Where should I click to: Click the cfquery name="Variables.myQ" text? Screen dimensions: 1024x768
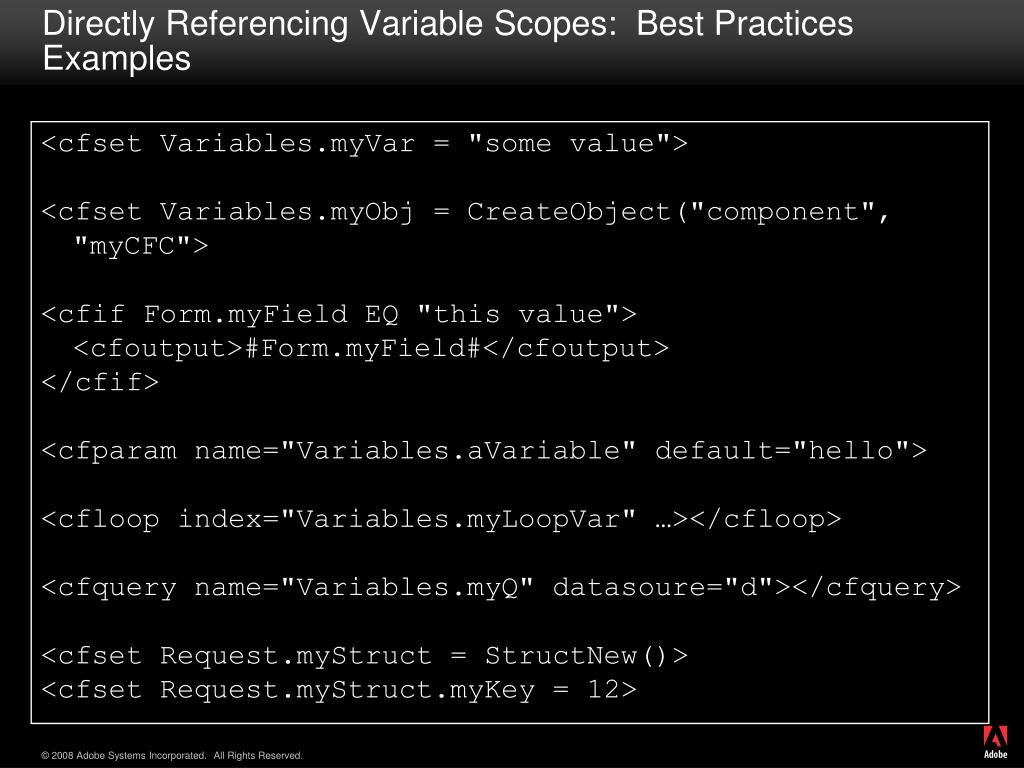tap(287, 588)
